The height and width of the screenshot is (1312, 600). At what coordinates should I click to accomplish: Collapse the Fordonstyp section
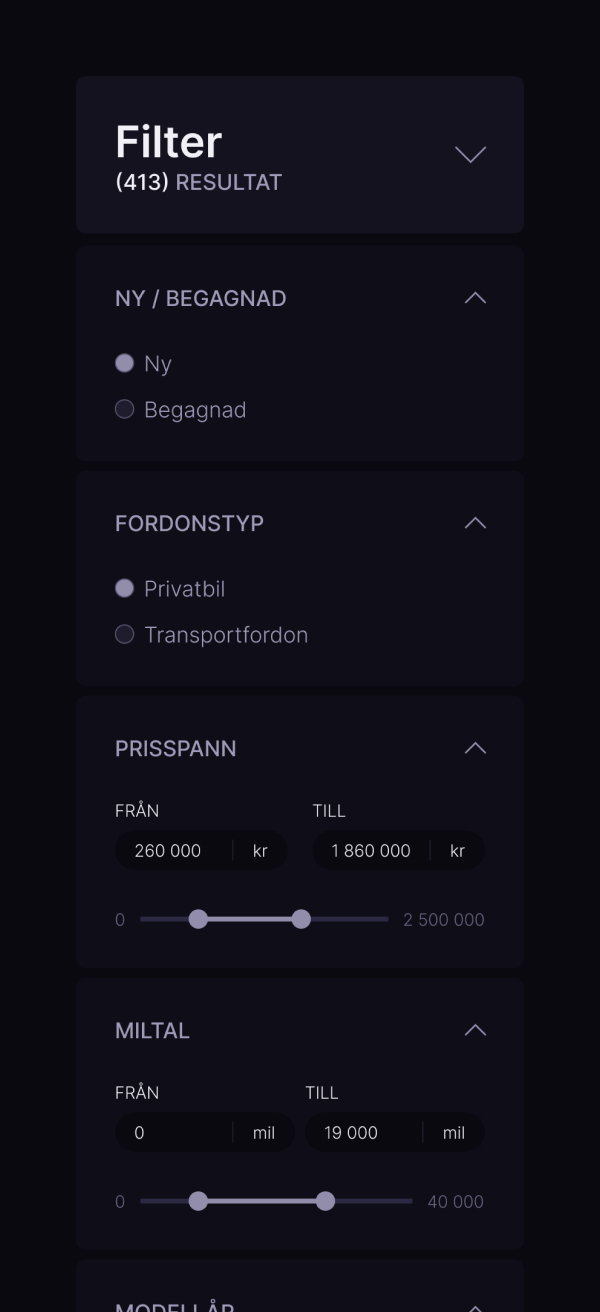tap(475, 523)
